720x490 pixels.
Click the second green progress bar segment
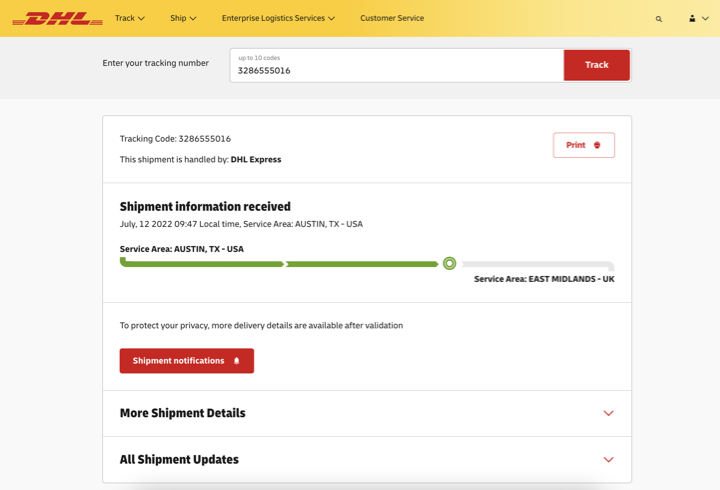(x=362, y=264)
